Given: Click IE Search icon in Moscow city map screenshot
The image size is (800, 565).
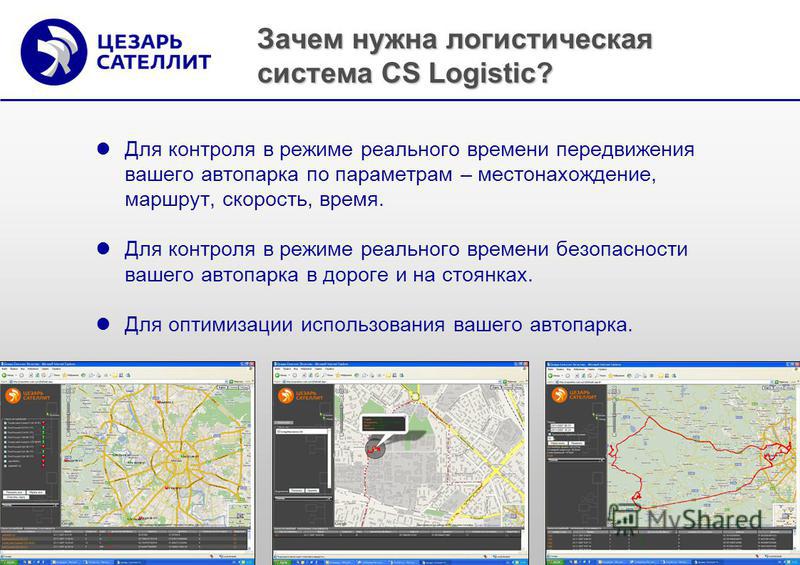Looking at the screenshot, I should 51,375.
